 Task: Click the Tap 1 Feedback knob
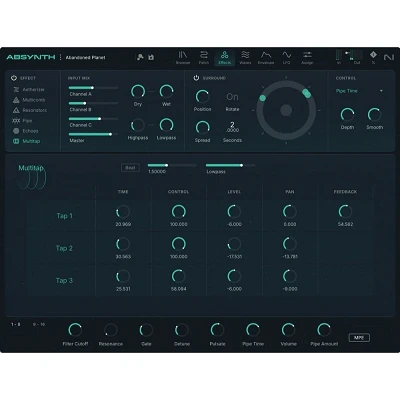(345, 212)
